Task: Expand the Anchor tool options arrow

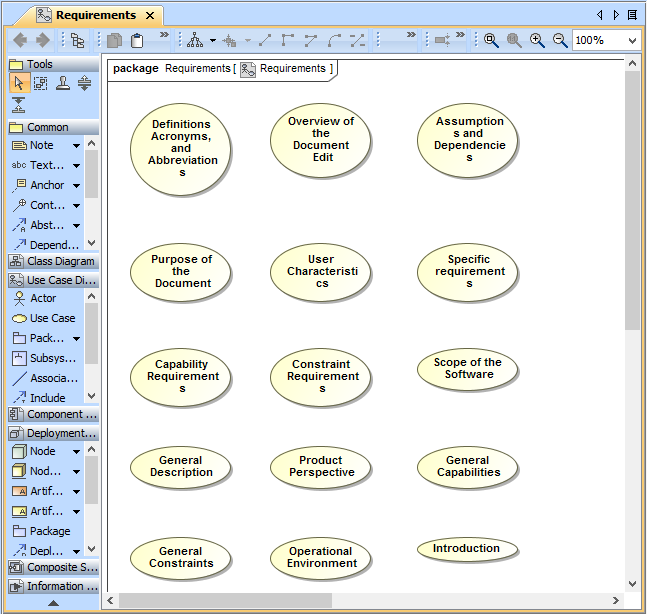Action: click(x=76, y=186)
